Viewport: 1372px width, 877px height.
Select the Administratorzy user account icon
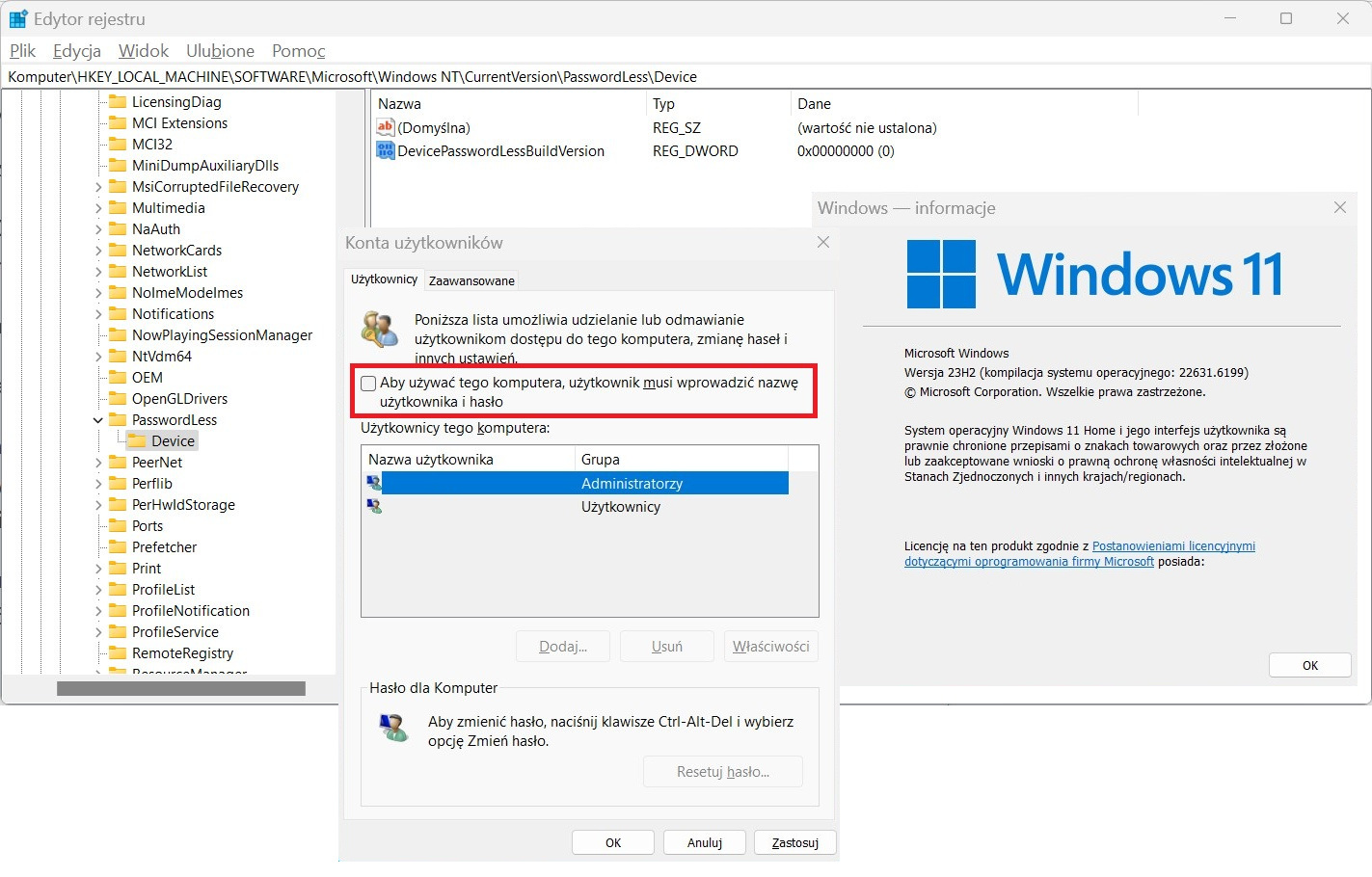(374, 483)
